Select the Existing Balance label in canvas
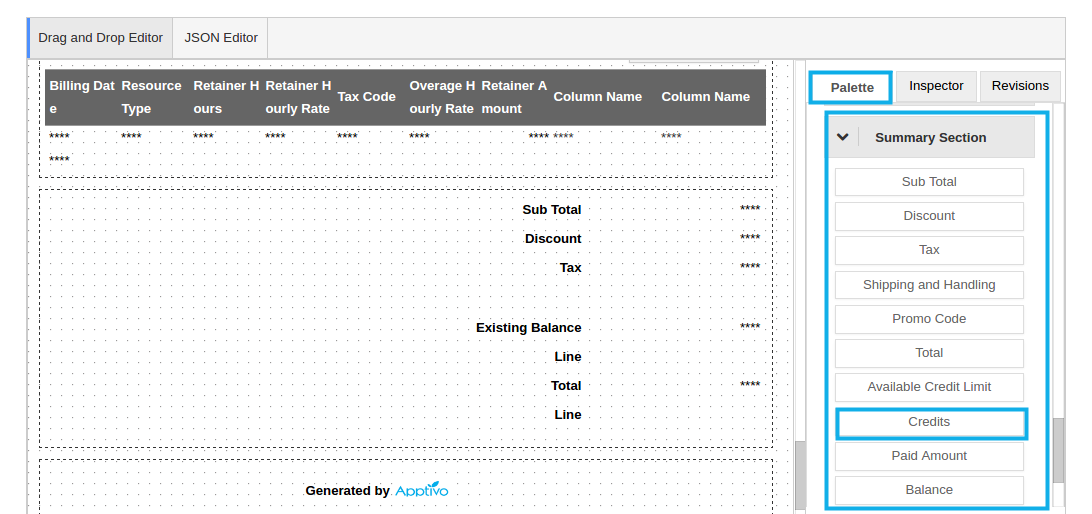Screen dimensions: 1092x514 coord(528,328)
